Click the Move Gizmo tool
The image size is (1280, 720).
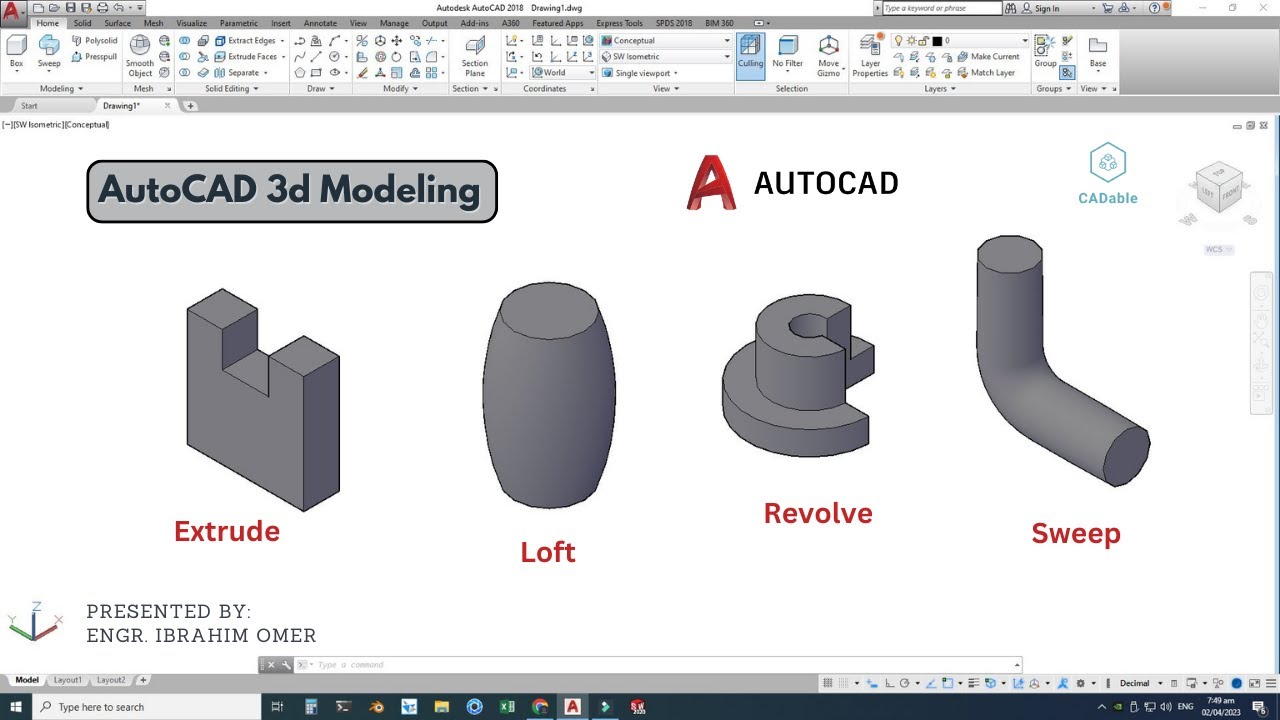click(828, 56)
